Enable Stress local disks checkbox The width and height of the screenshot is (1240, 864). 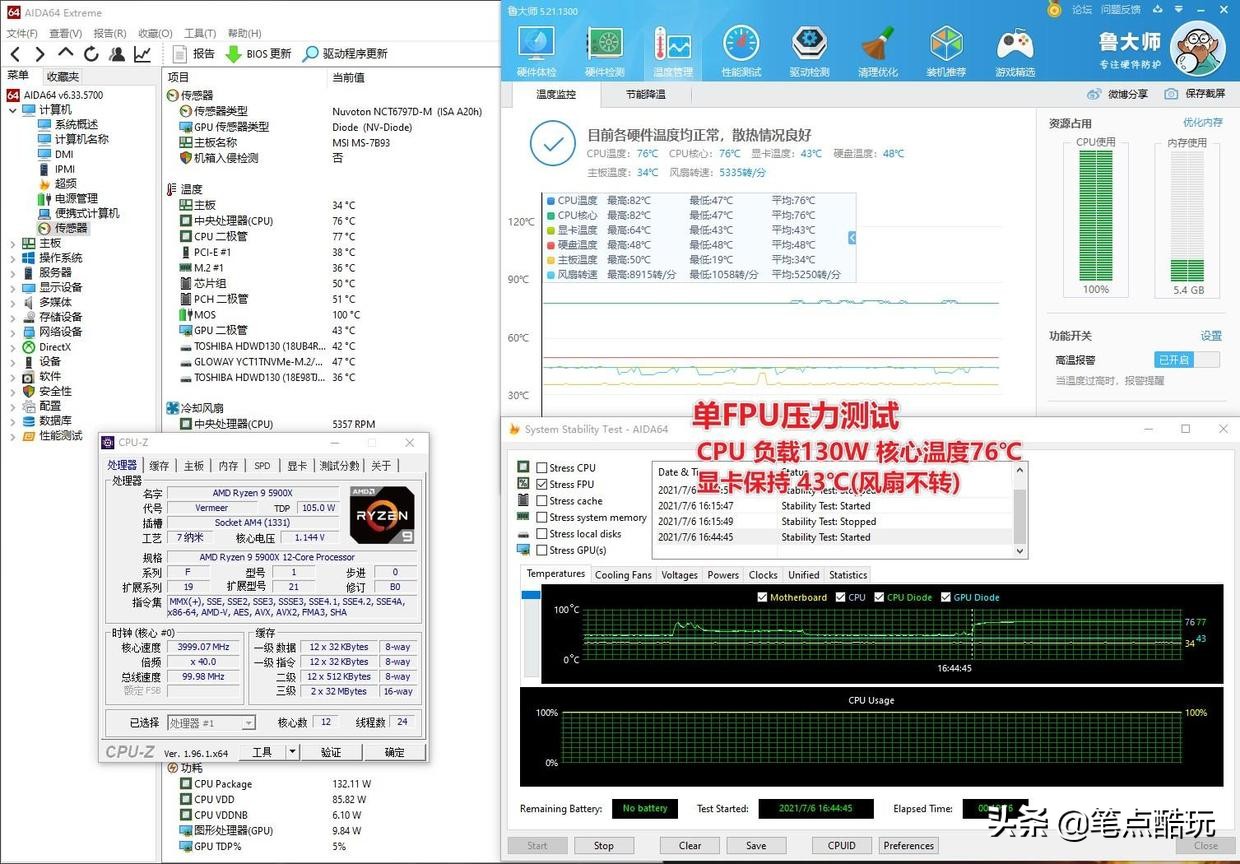541,534
